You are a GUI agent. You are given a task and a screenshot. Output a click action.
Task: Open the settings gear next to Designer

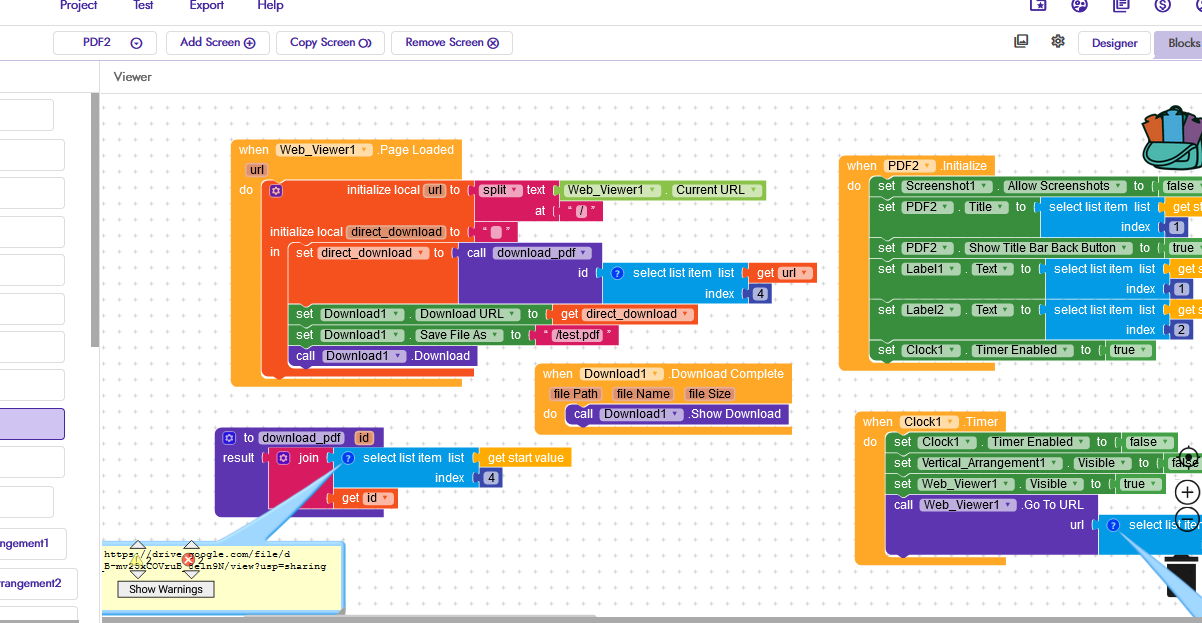point(1057,42)
